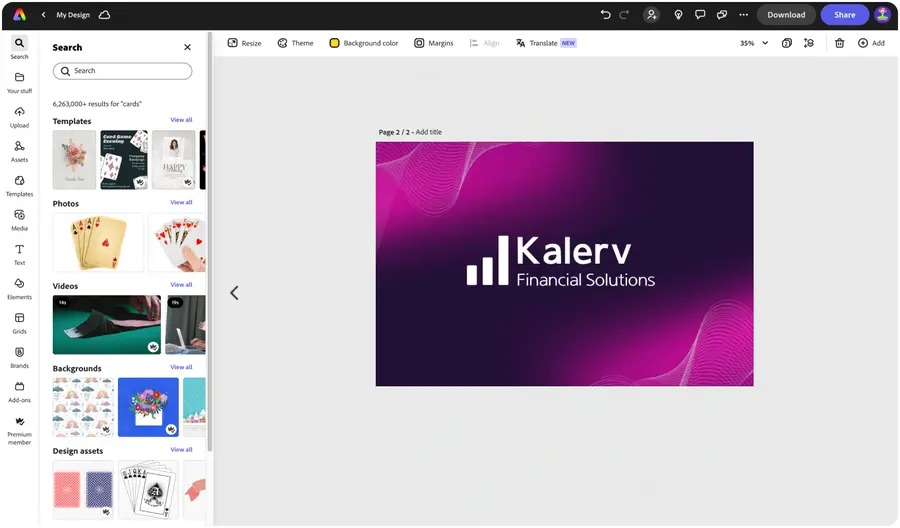Click the Download button
Image resolution: width=900 pixels, height=528 pixels.
pos(786,15)
